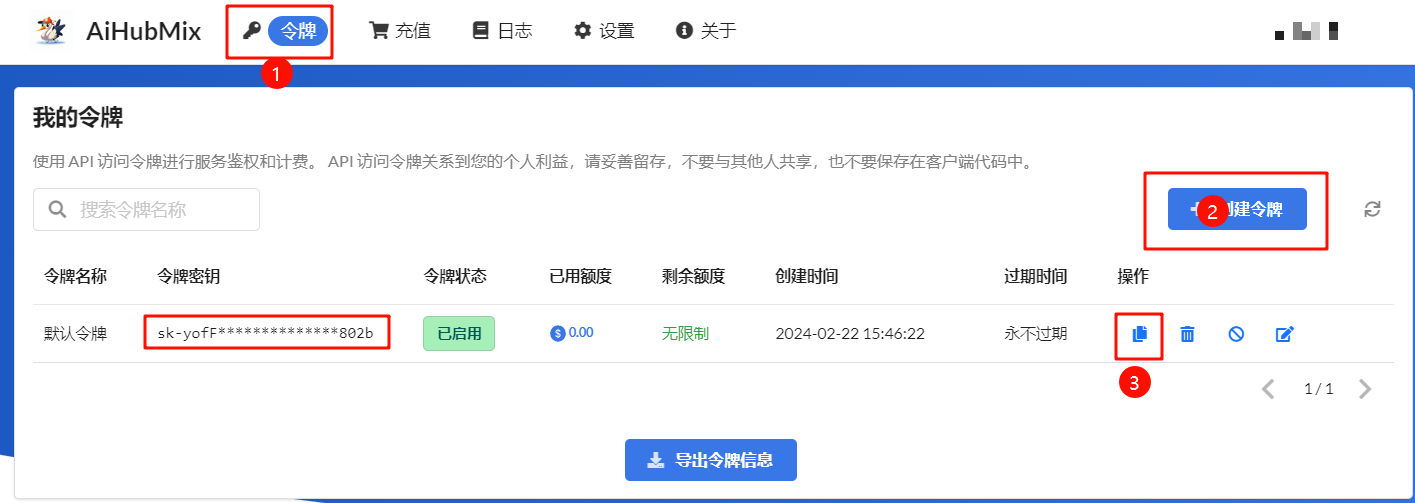Open the 充值 recharge page
The height and width of the screenshot is (503, 1415).
(x=400, y=31)
